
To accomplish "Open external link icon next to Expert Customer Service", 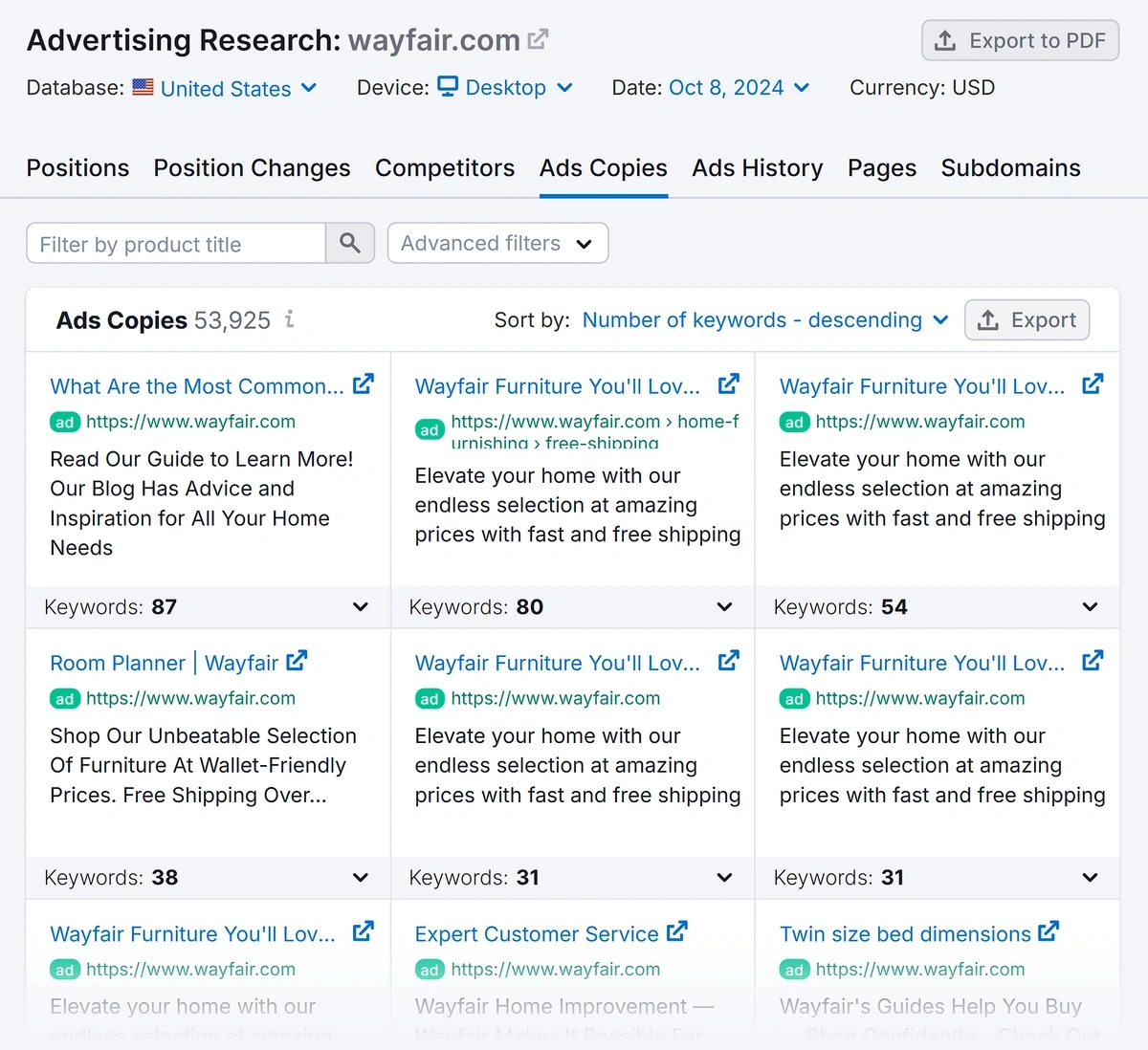I will [677, 931].
